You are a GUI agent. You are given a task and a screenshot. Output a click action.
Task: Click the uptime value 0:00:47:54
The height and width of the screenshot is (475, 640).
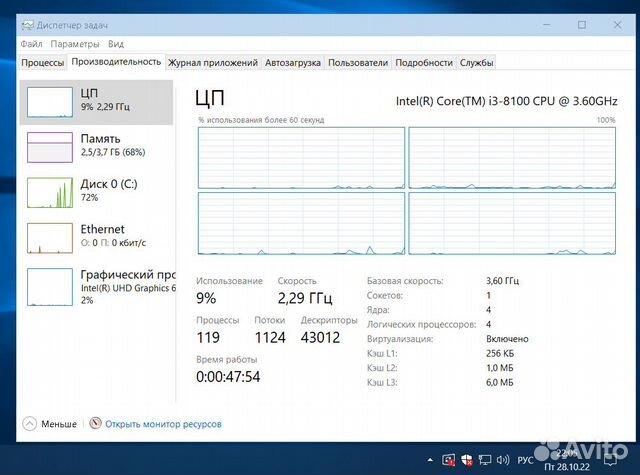click(228, 377)
